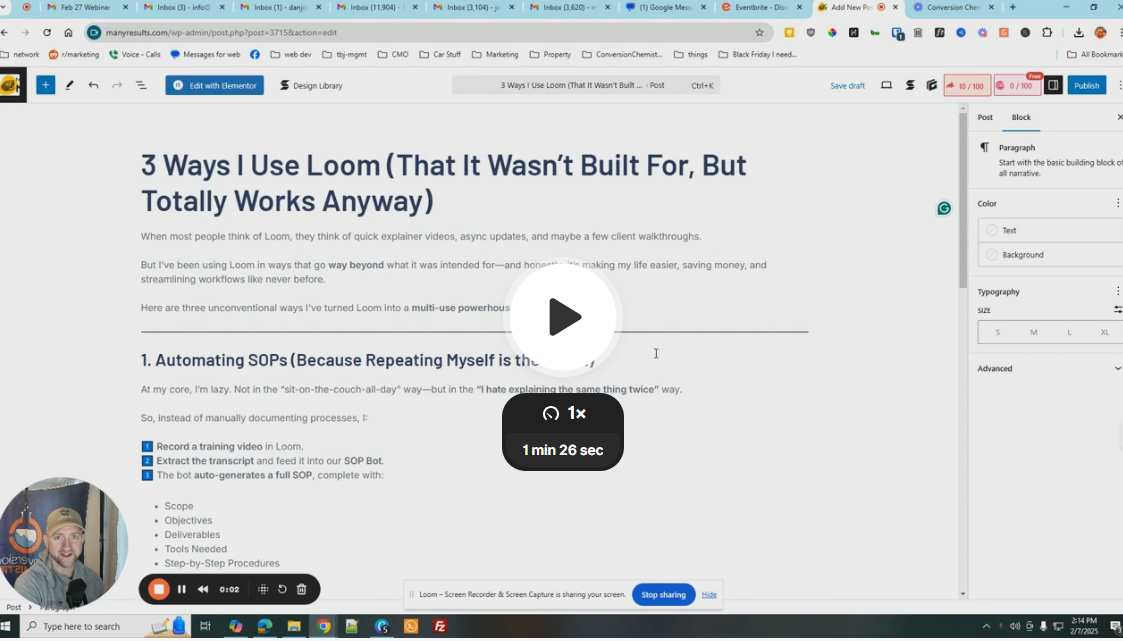Viewport: 1123px width, 641px height.
Task: Click the SEO score 10 / 100 badge
Action: coord(966,86)
